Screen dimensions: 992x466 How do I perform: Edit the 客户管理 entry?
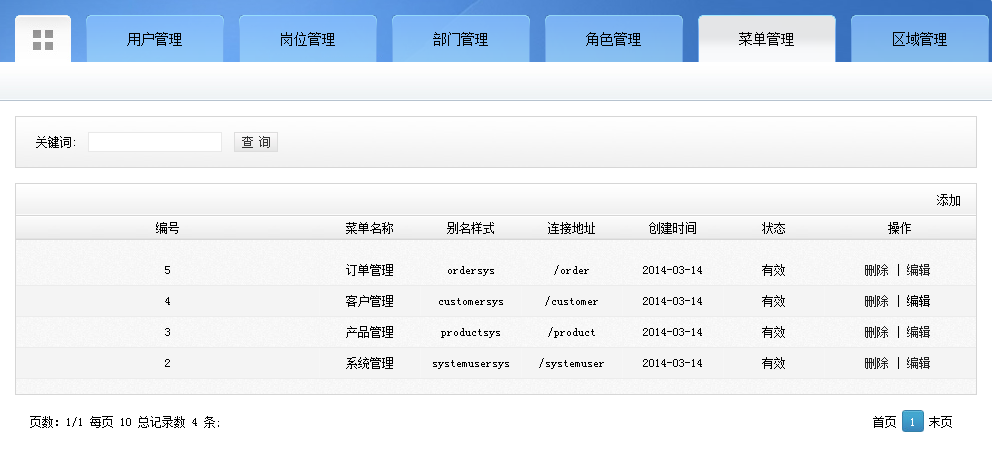tap(918, 301)
